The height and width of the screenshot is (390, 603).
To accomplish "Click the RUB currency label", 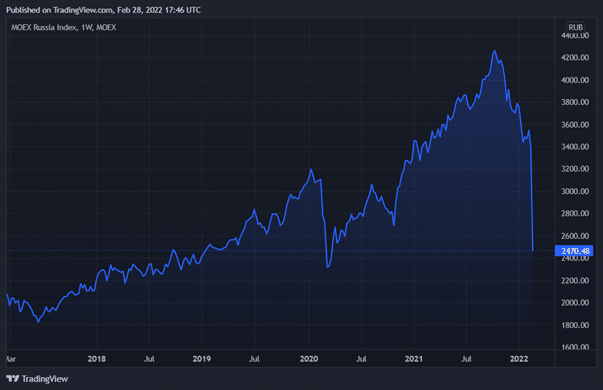I will (x=575, y=27).
